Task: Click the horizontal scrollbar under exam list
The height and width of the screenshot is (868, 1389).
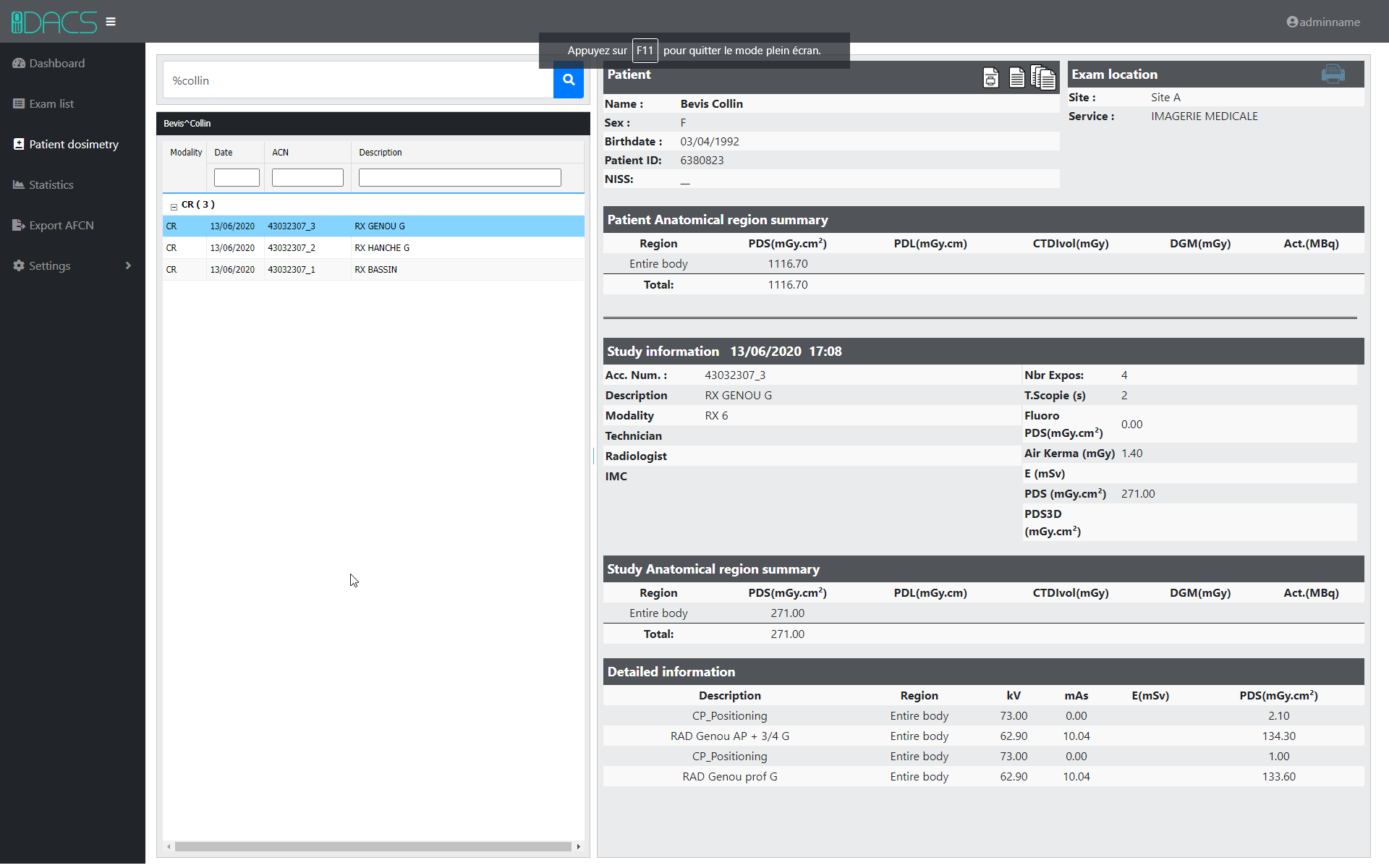Action: [373, 846]
